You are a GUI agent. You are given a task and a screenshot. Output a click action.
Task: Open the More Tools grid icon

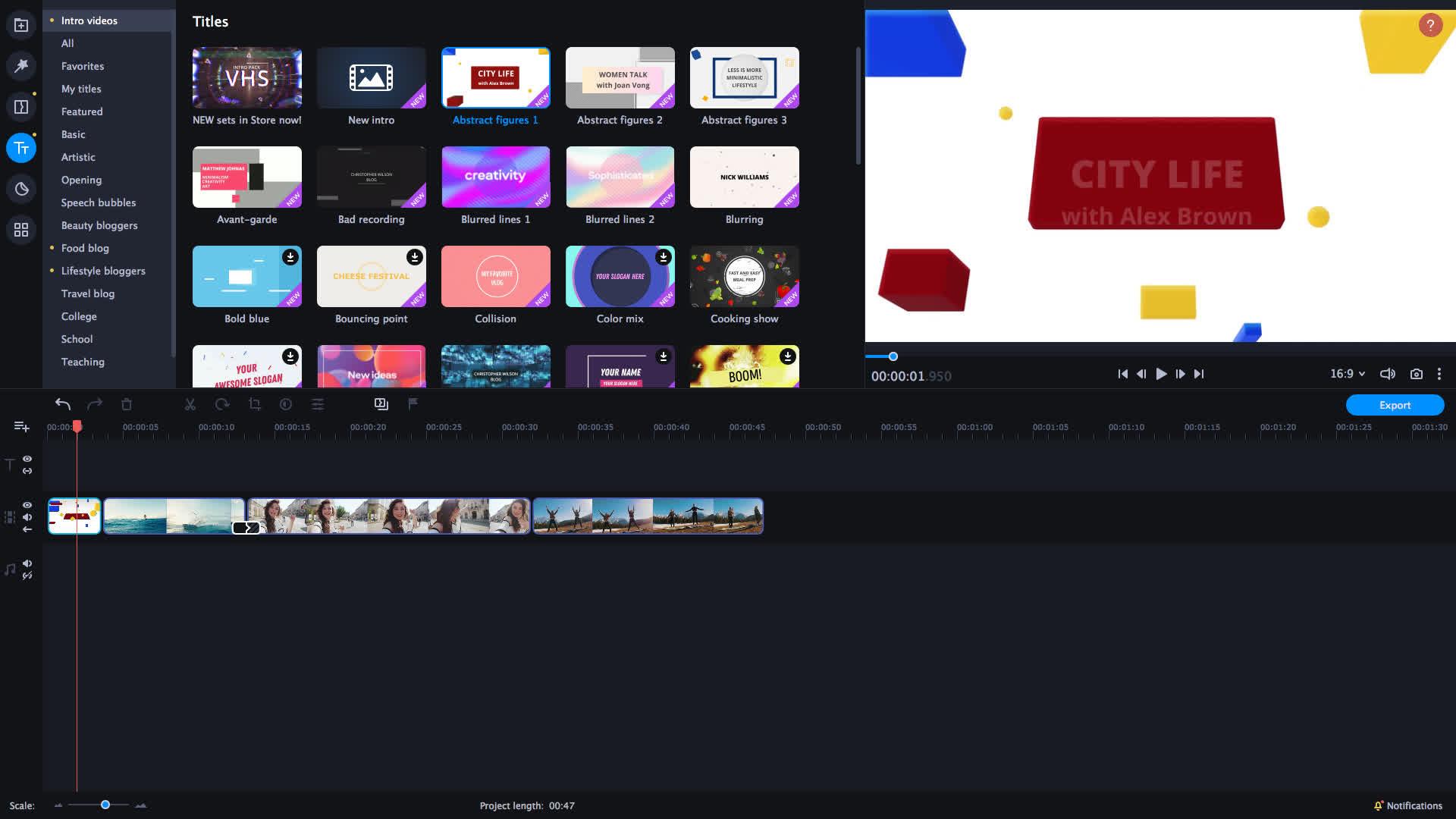point(20,229)
